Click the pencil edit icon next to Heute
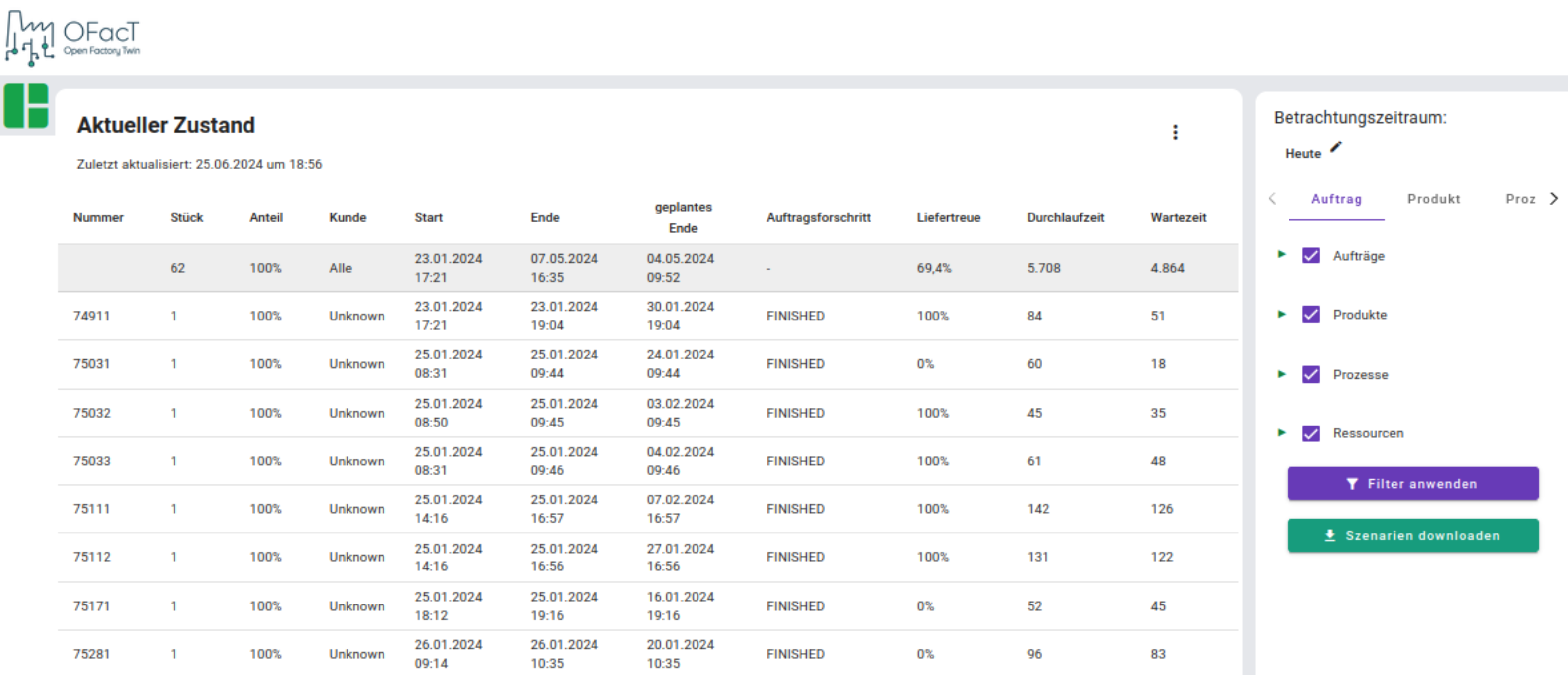This screenshot has height=675, width=1568. coord(1335,147)
